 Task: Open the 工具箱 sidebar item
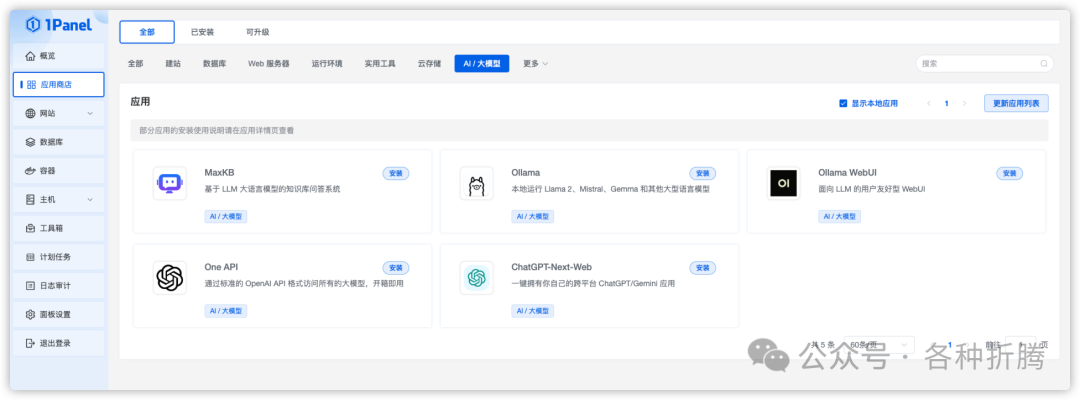coord(59,228)
